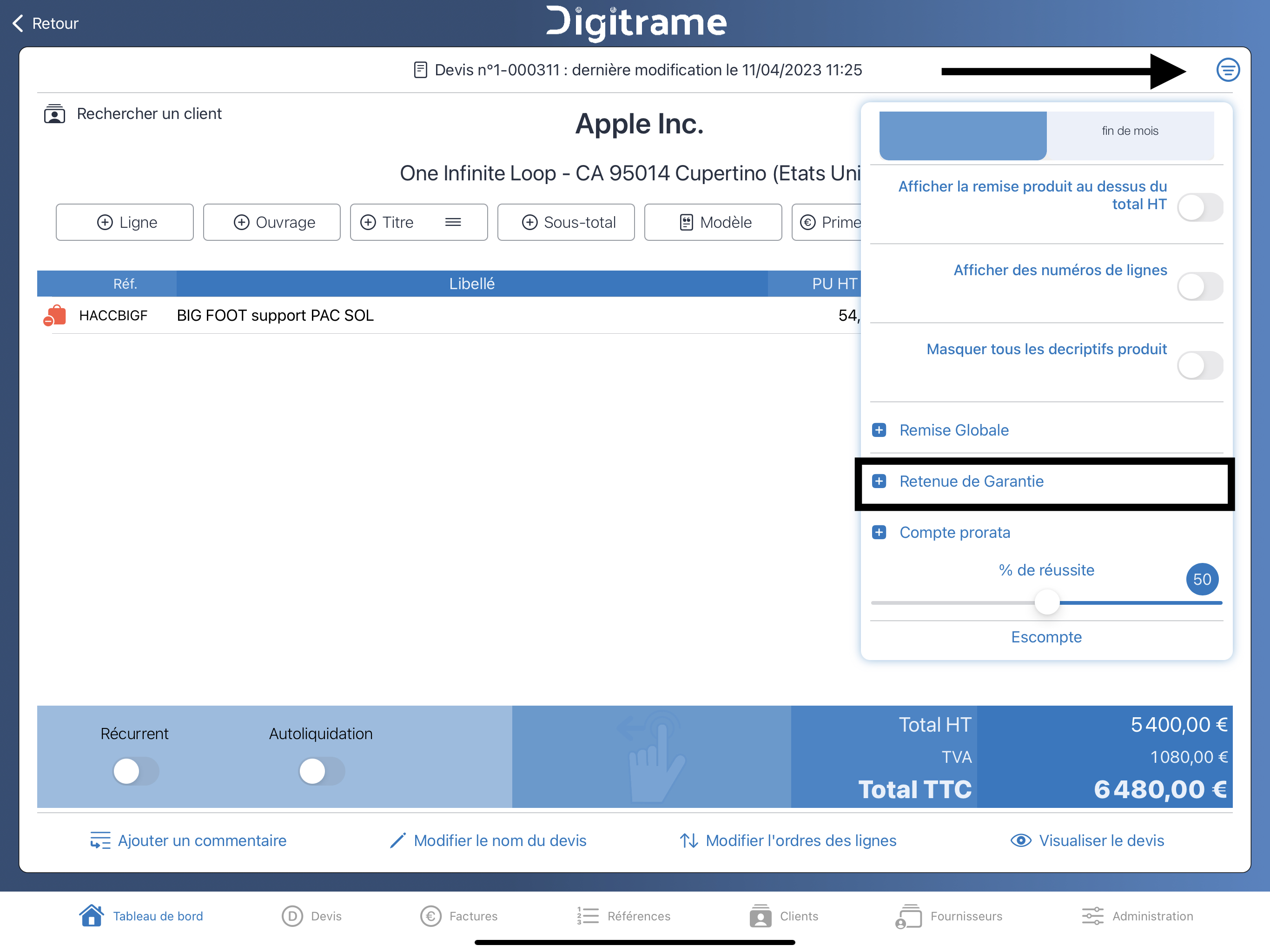Toggle hide all product descriptions
This screenshot has height=952, width=1270.
pos(1200,365)
